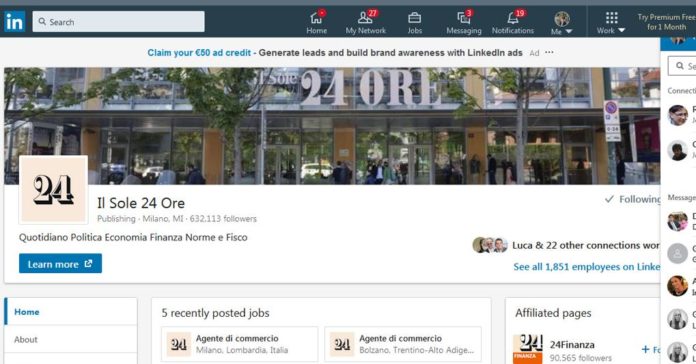Click the messaging panel search box
696x364 pixels.
[x=682, y=66]
